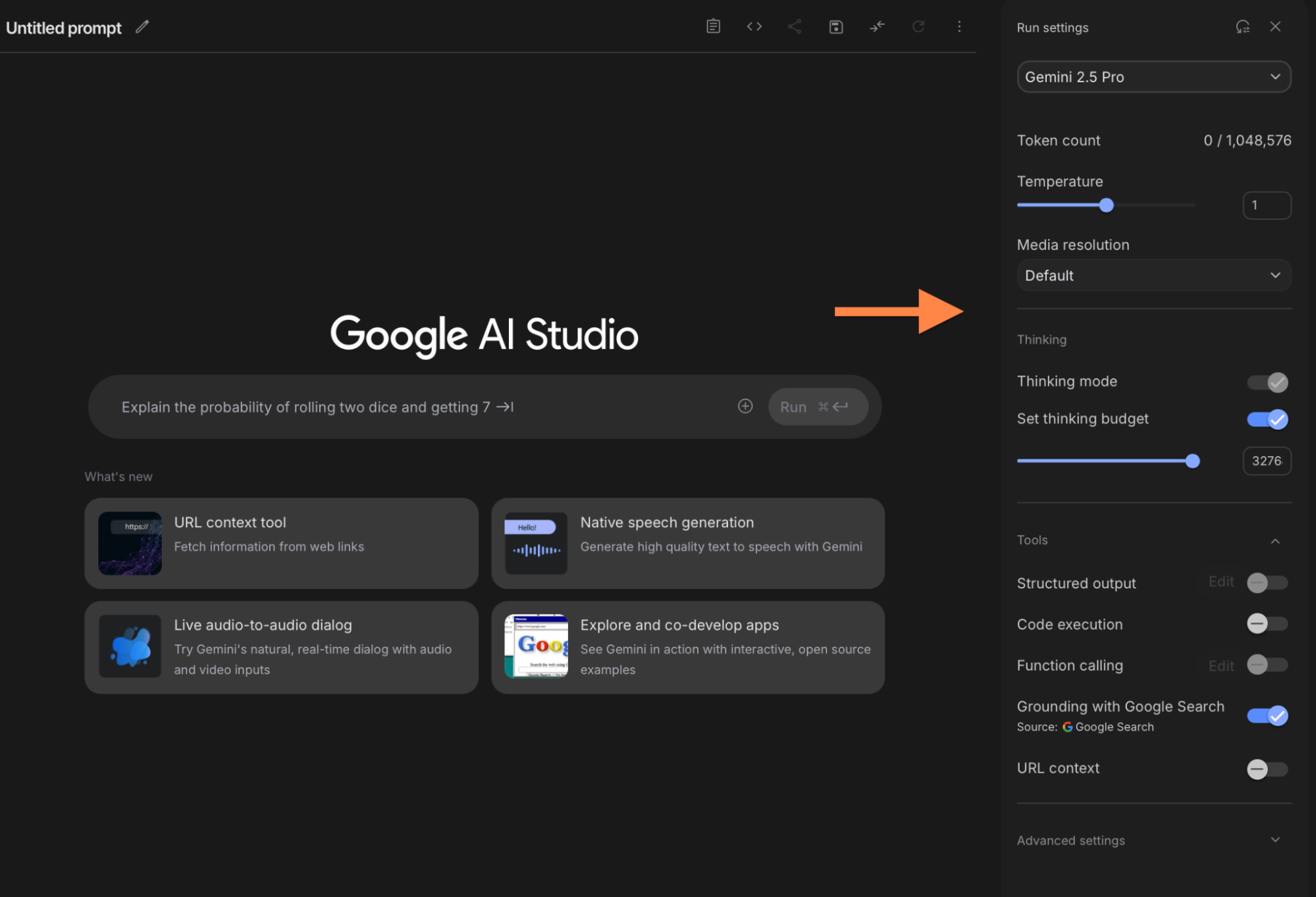Click the Compare mode arrows icon

877,26
